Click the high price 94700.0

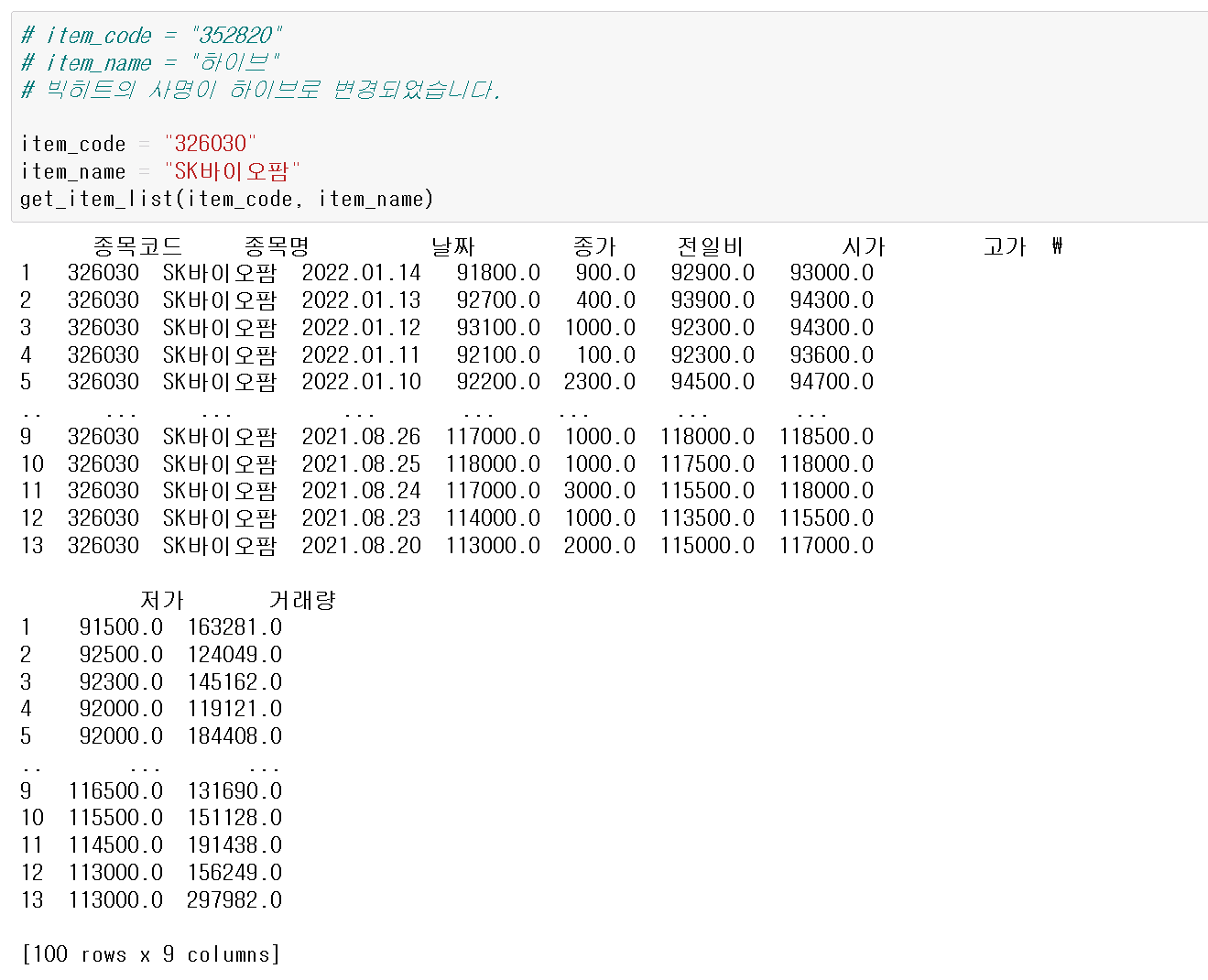point(832,382)
